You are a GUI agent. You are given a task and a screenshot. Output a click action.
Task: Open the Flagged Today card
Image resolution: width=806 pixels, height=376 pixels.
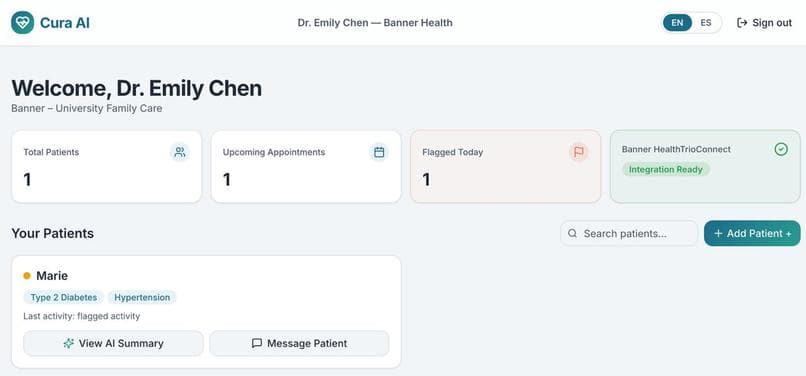pyautogui.click(x=505, y=167)
